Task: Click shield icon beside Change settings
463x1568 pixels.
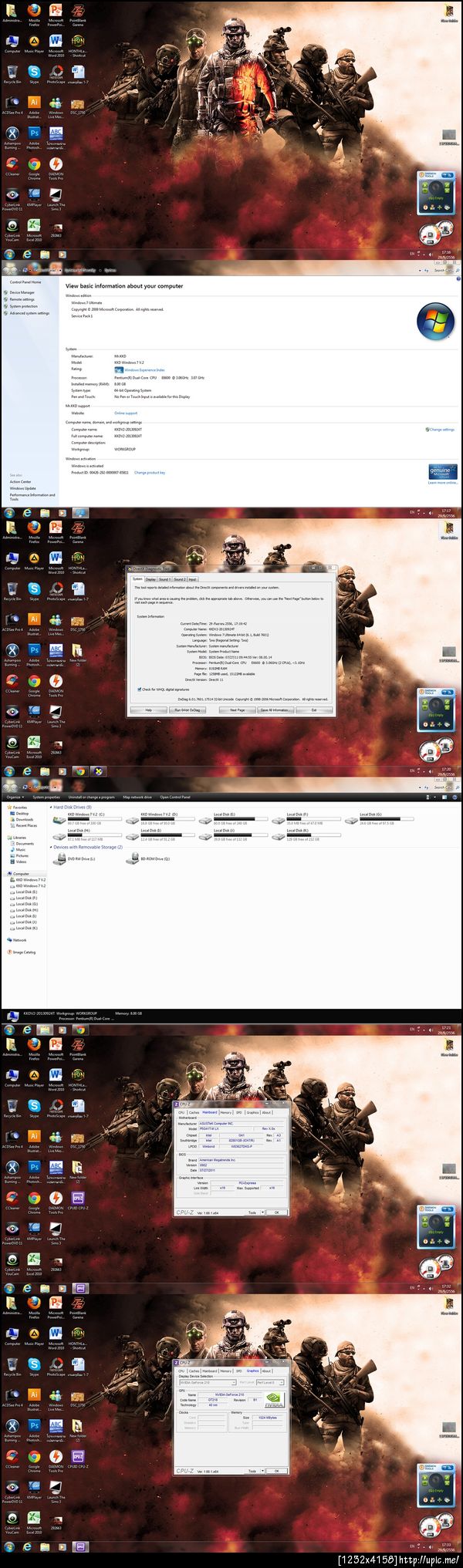Action: 428,429
